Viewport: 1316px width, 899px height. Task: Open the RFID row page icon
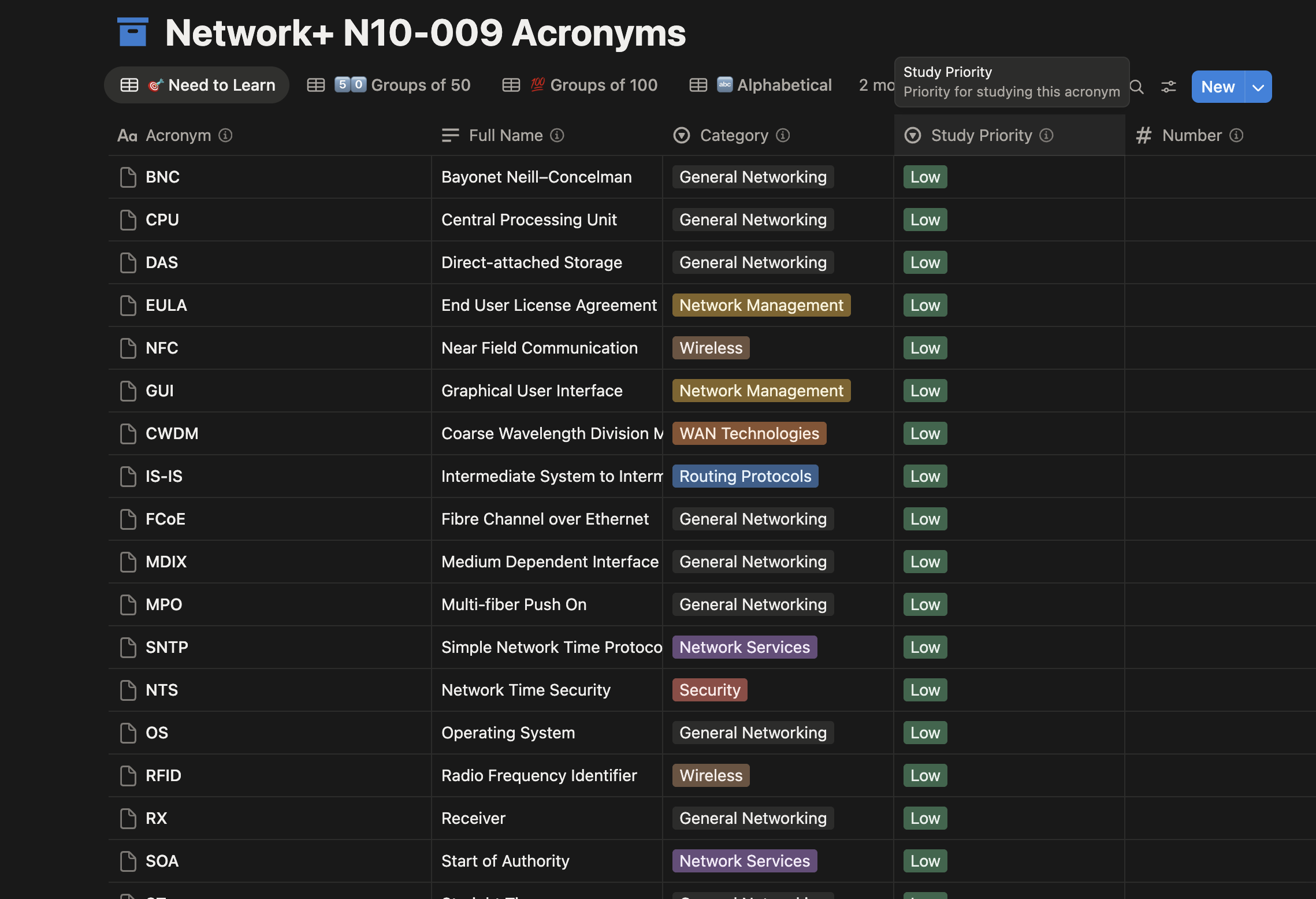(x=128, y=775)
